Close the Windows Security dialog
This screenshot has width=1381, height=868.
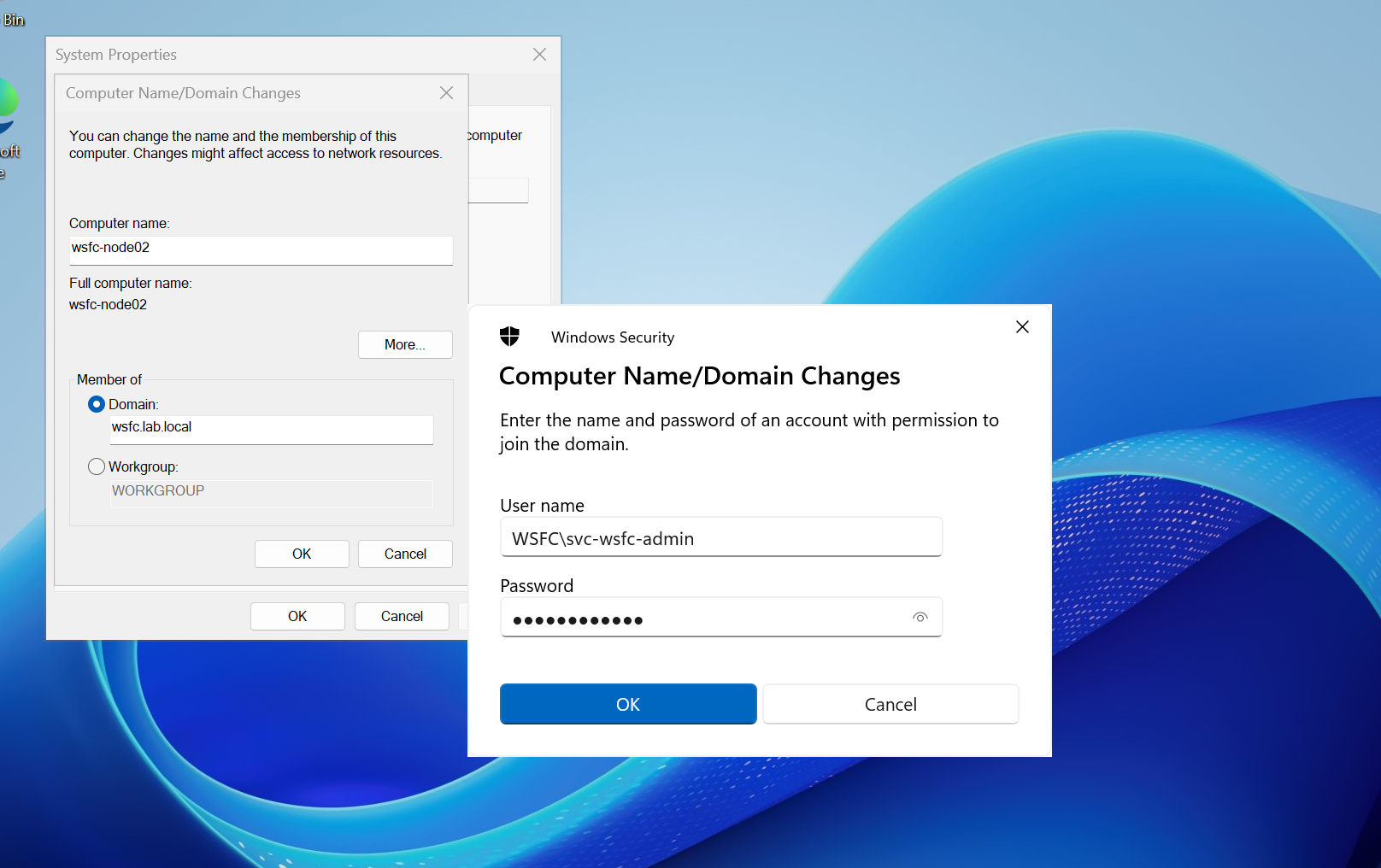(x=1022, y=327)
